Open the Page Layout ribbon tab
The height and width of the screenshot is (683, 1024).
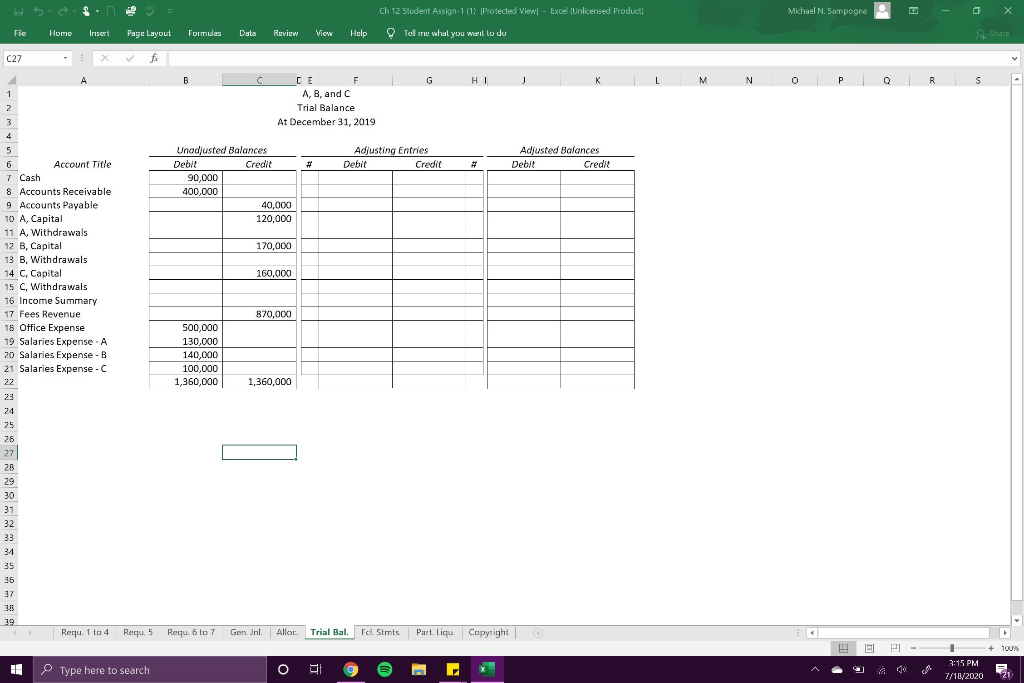[x=149, y=33]
